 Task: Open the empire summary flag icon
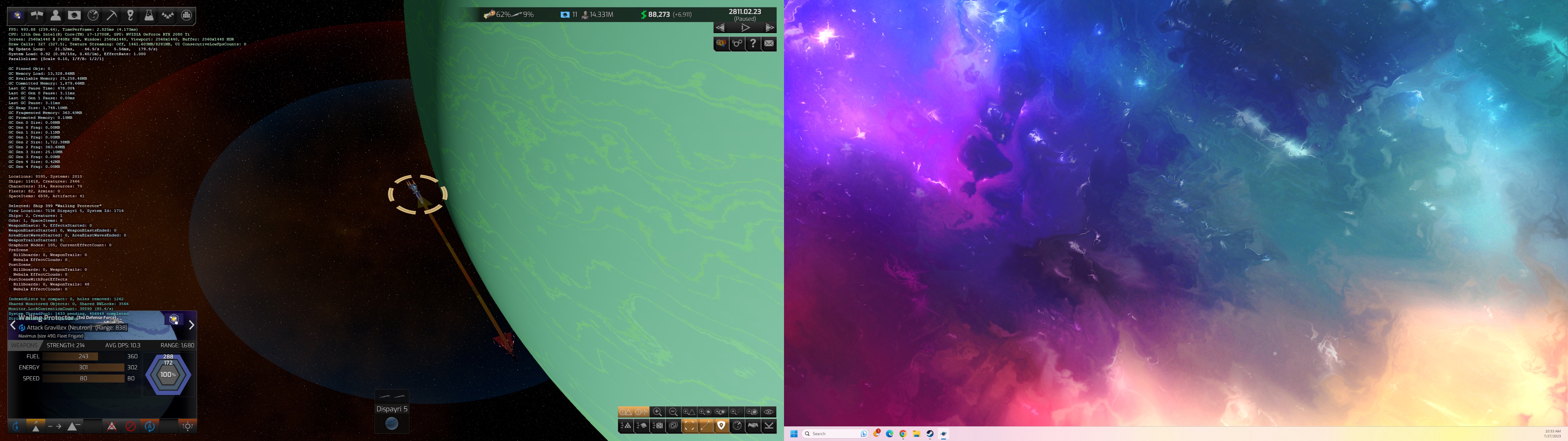17,15
